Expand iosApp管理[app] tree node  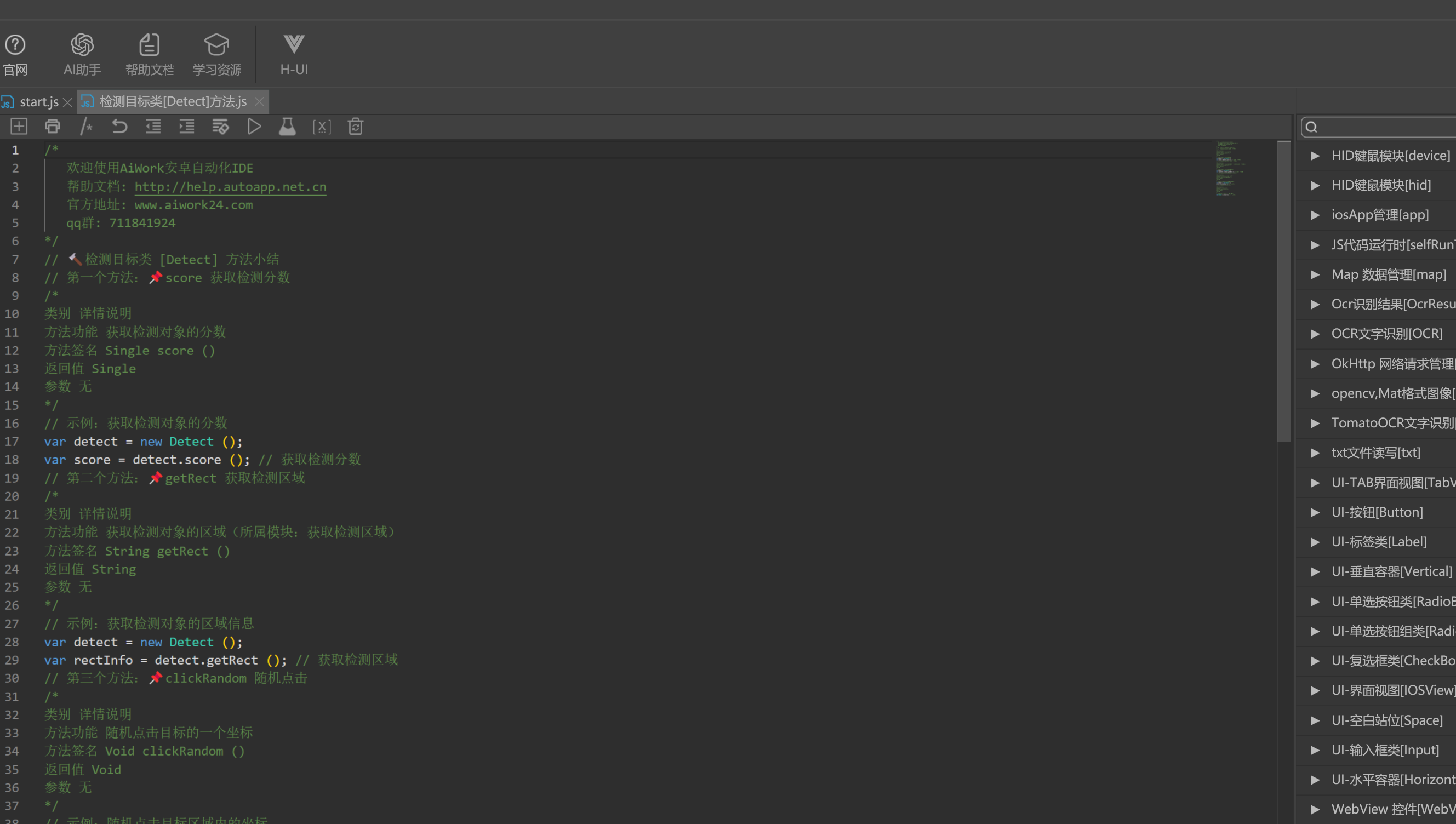1315,215
